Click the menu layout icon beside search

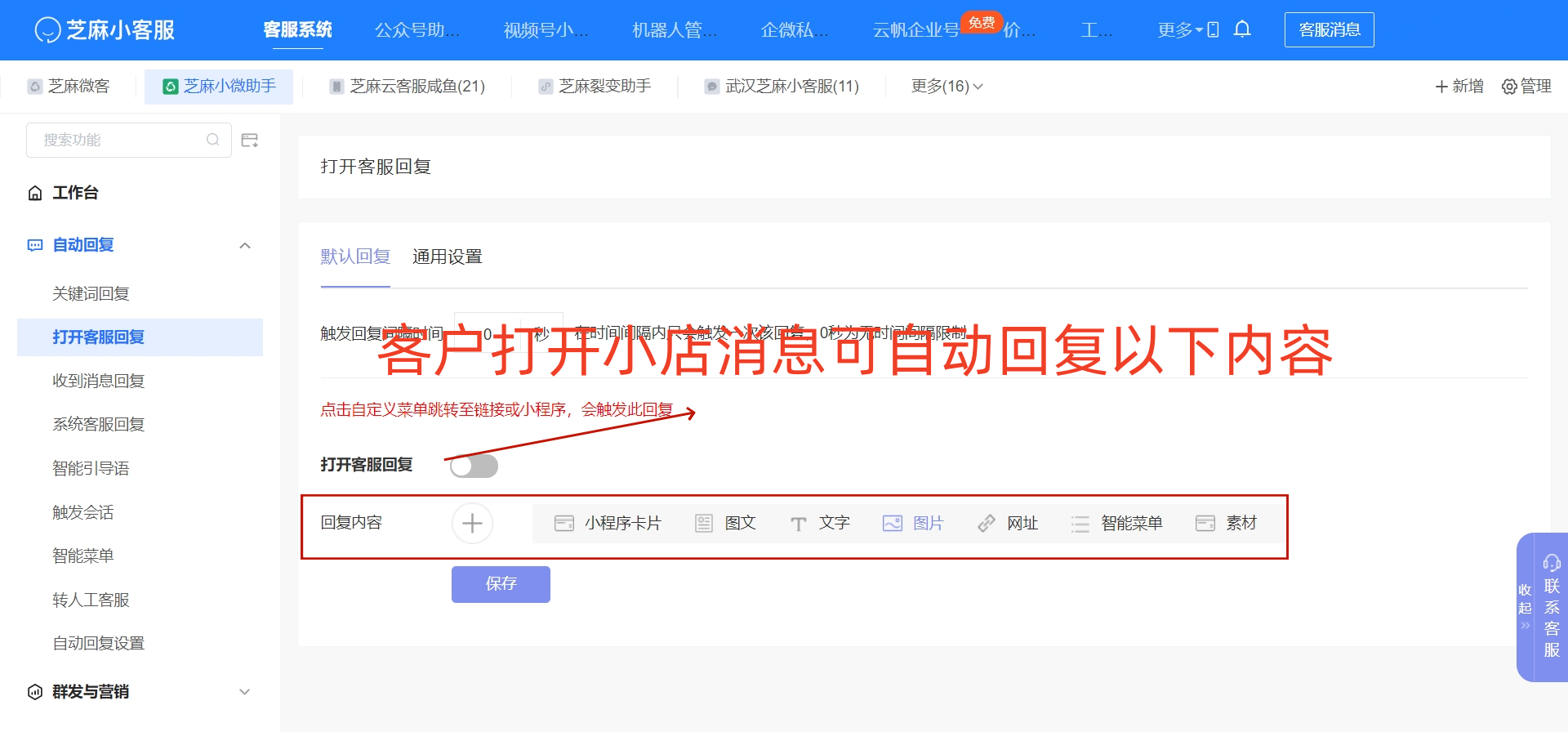(x=250, y=141)
